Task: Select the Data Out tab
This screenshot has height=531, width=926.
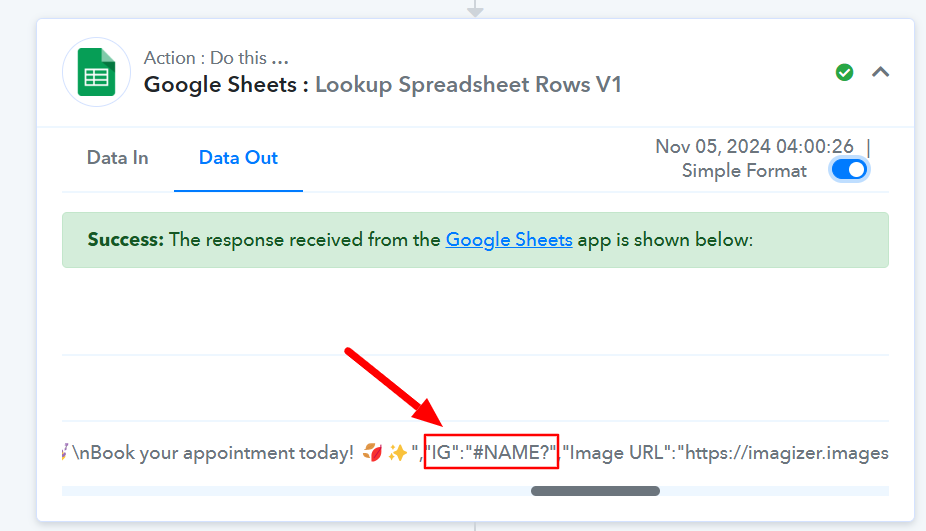Action: [x=238, y=158]
